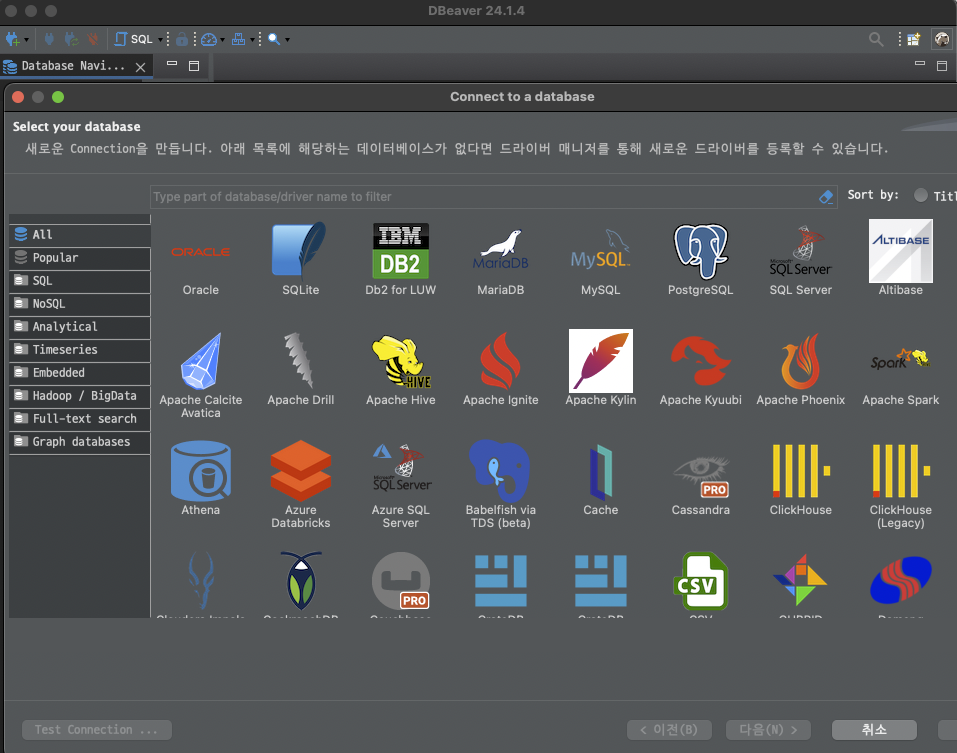Viewport: 957px width, 753px height.
Task: Click the database tasks boxes icon
Action: [239, 40]
